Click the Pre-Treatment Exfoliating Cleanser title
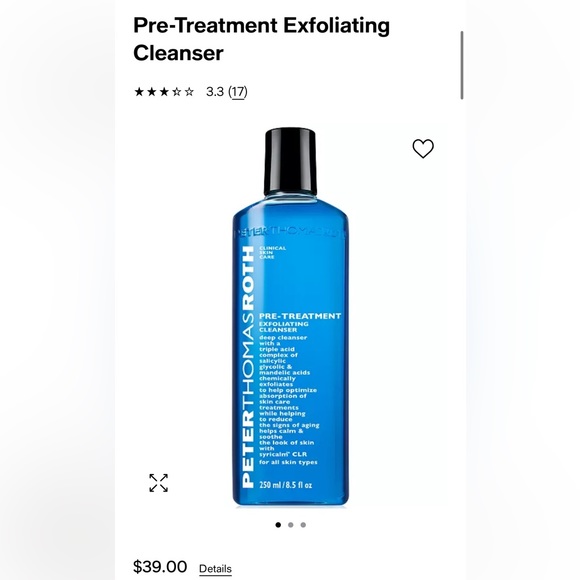The height and width of the screenshot is (580, 580). pyautogui.click(x=261, y=39)
